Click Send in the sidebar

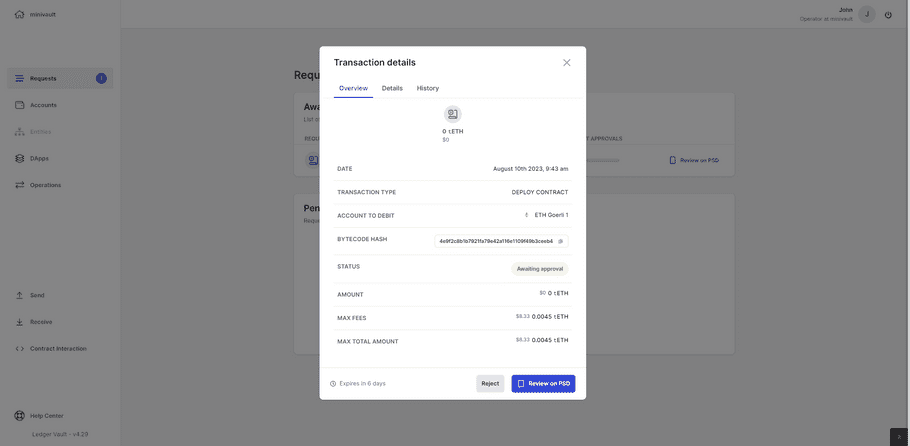(37, 295)
